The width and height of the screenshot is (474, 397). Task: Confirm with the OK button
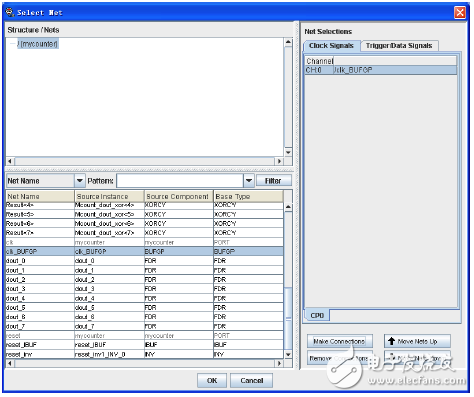click(212, 380)
